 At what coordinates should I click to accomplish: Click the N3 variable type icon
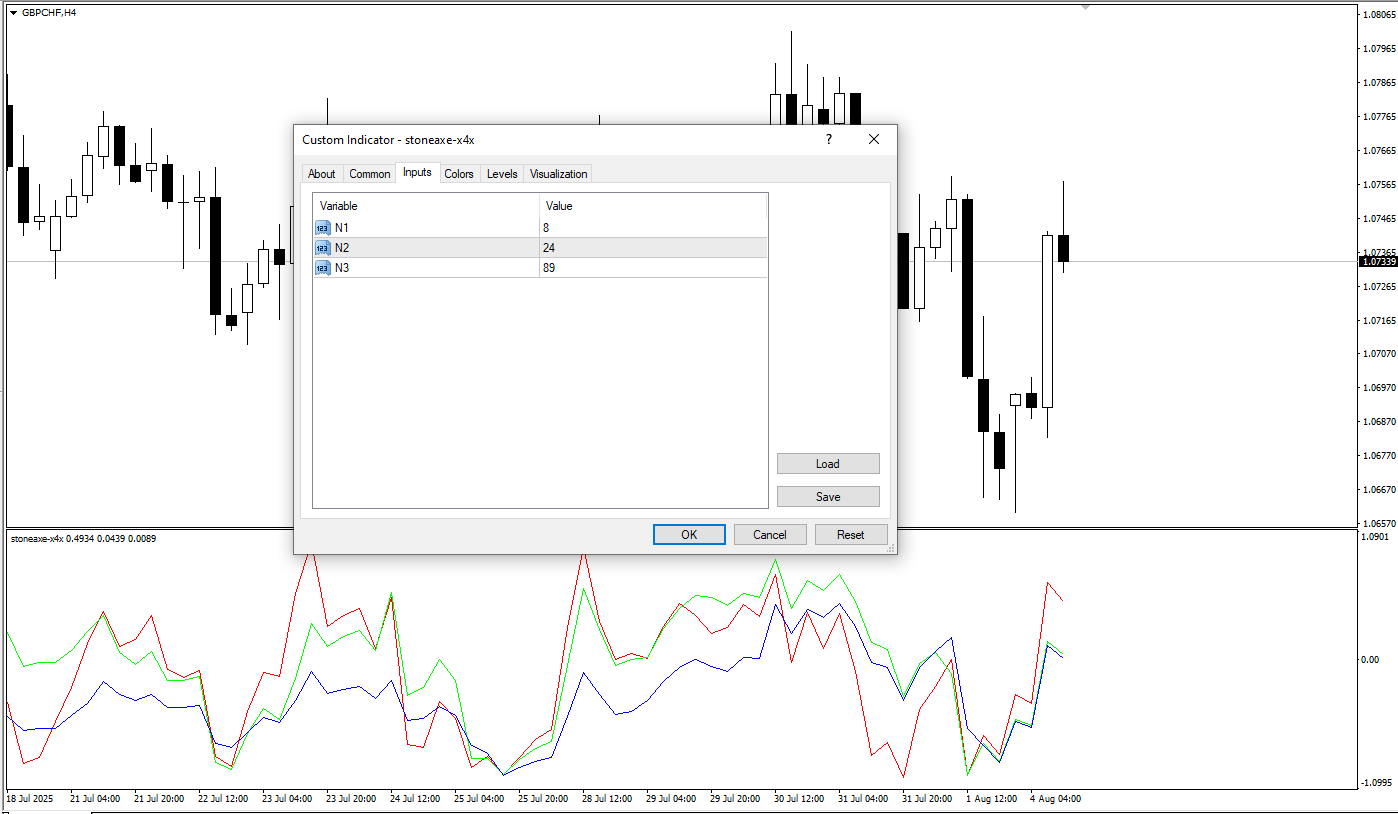pyautogui.click(x=322, y=268)
